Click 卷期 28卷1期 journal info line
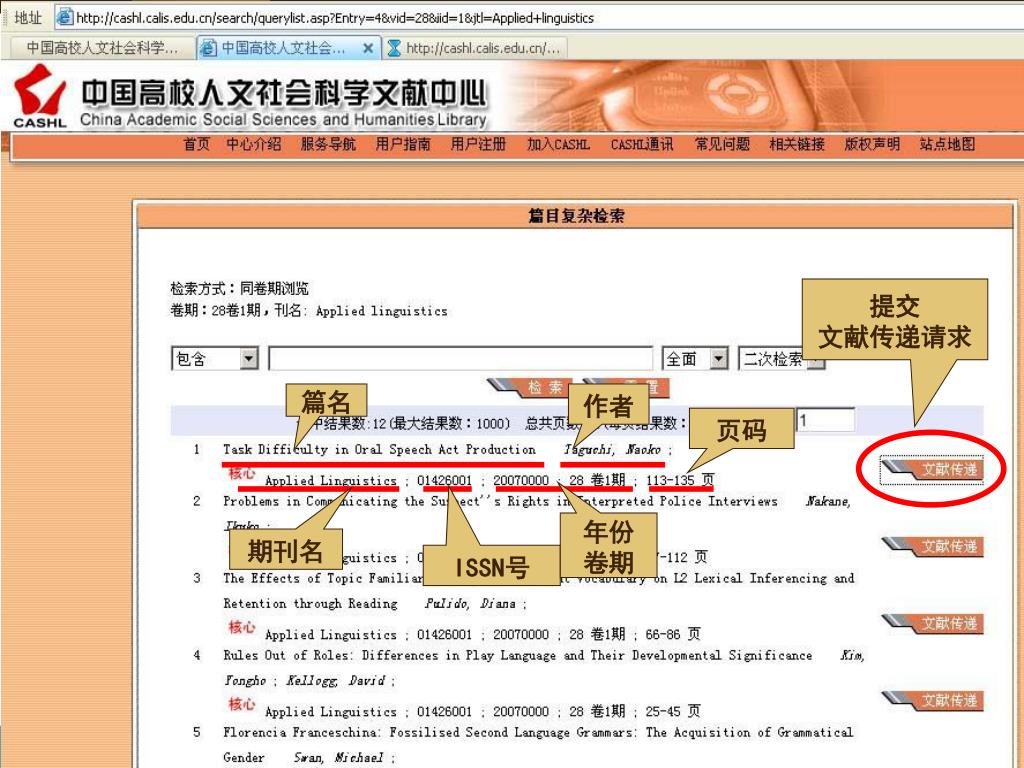The width and height of the screenshot is (1024, 768). tap(309, 310)
